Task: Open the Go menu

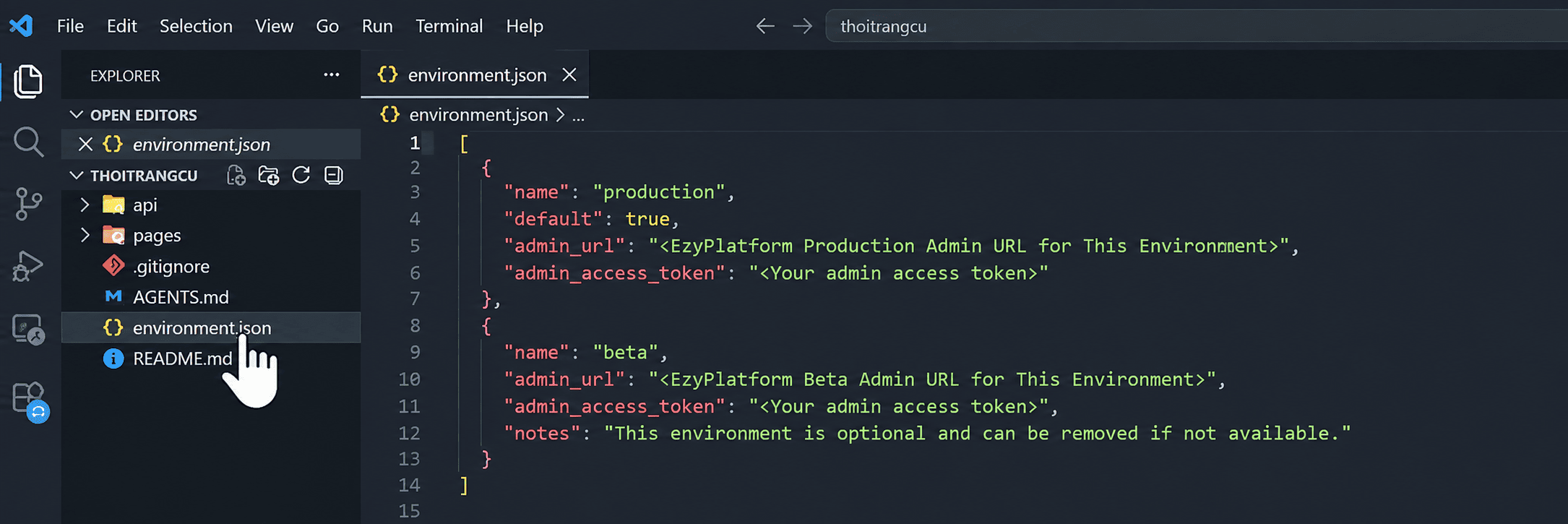Action: [x=327, y=26]
